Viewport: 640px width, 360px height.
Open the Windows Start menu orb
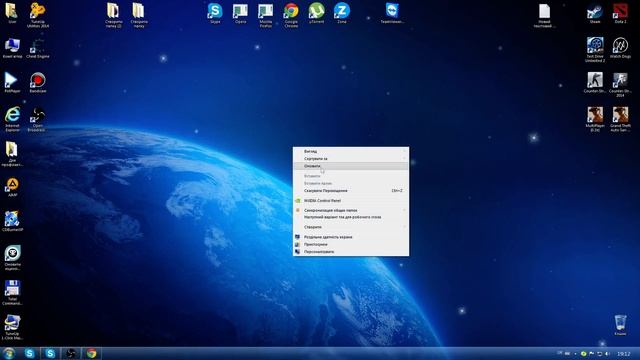click(8, 353)
